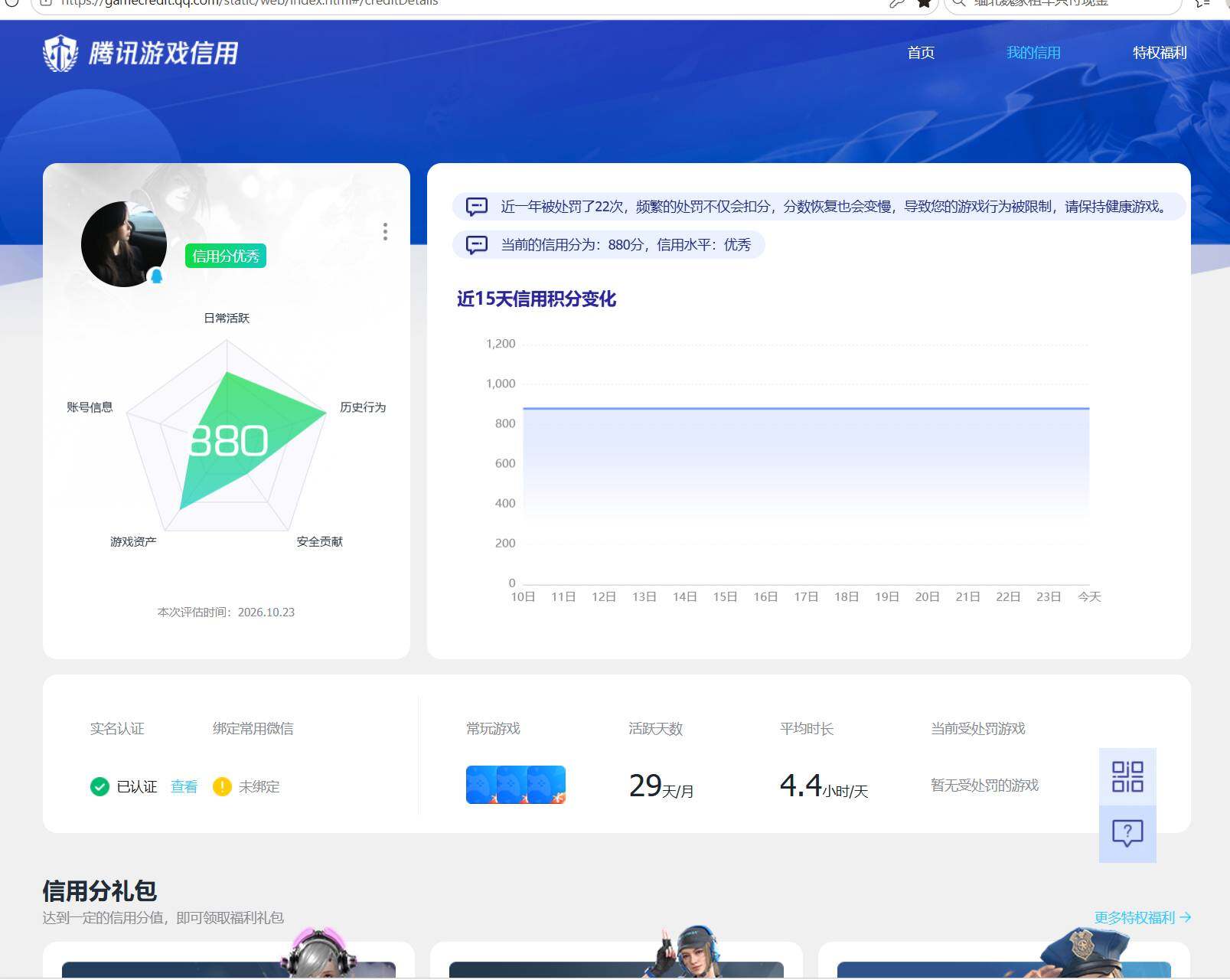Click the QQ penguin badge on the avatar

[x=156, y=276]
